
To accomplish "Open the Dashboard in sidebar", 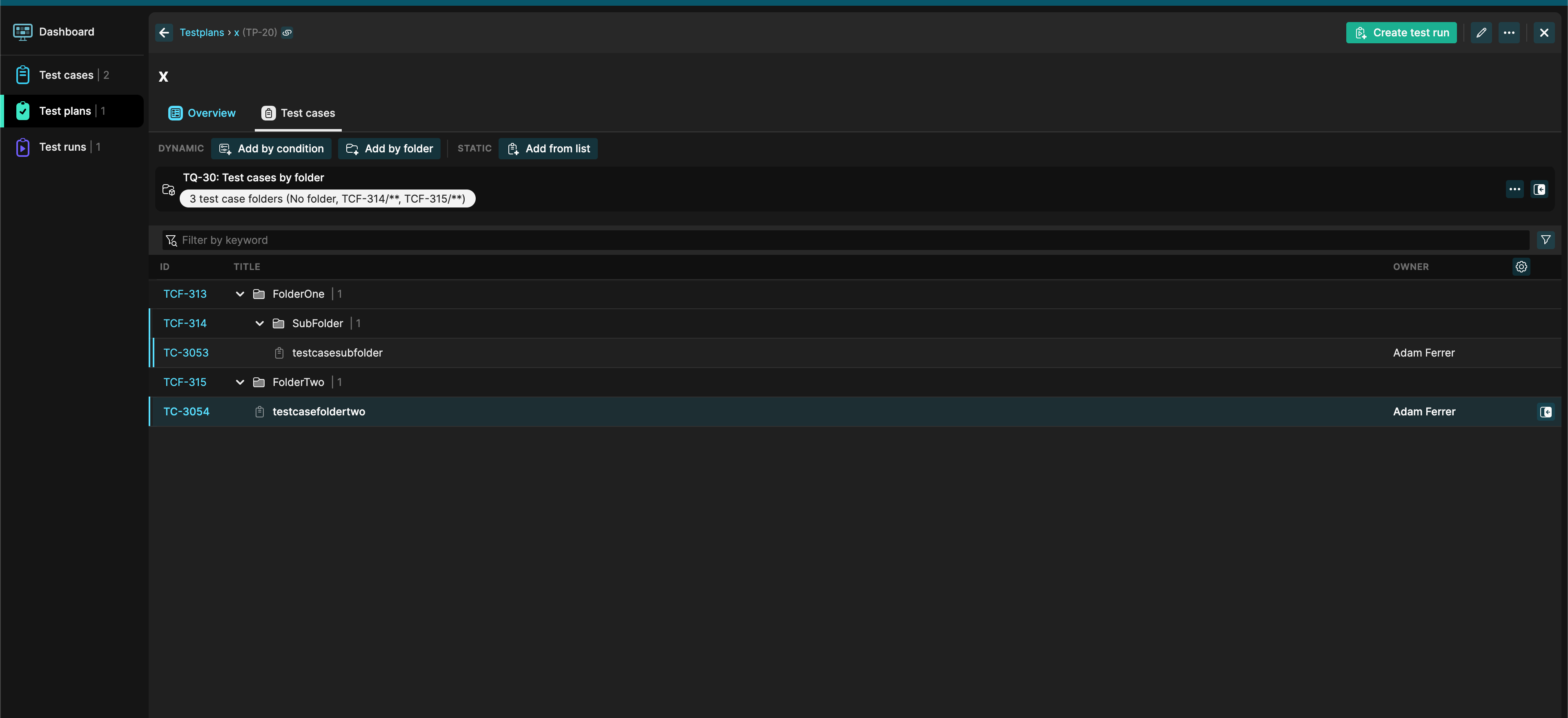I will (x=66, y=32).
